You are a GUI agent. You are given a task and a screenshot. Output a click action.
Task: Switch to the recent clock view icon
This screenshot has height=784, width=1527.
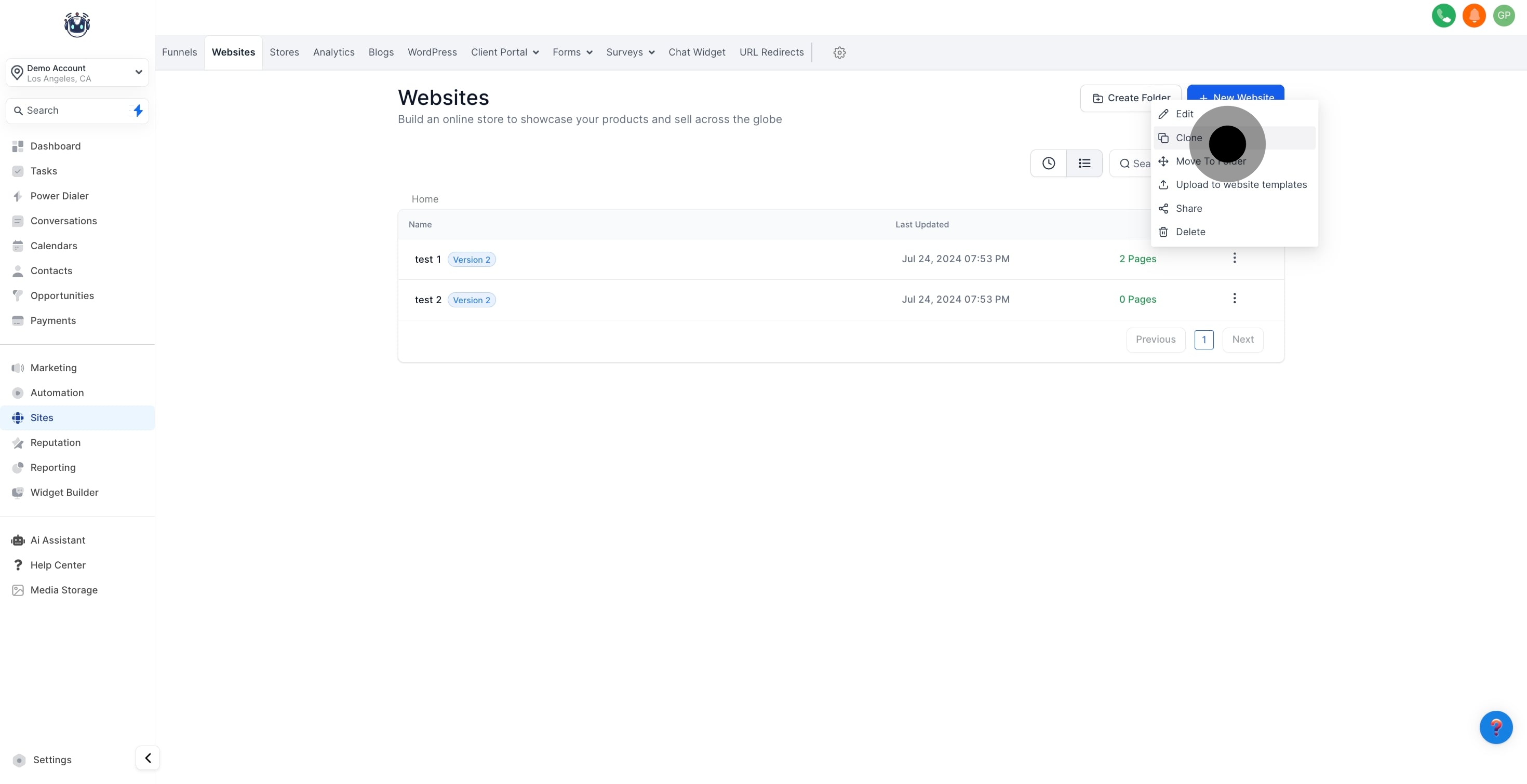[1048, 163]
